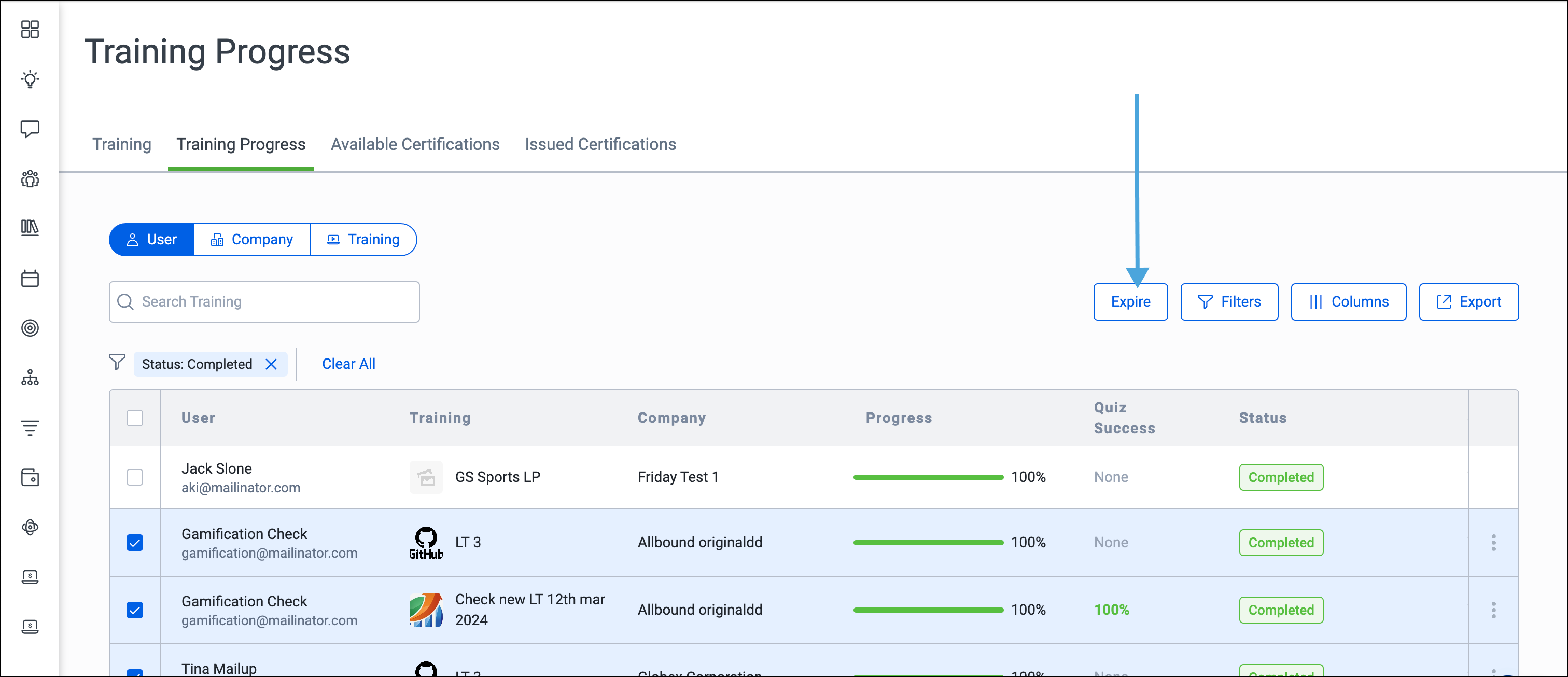Click the progress bar in LT 3 row
The height and width of the screenshot is (677, 1568).
928,543
